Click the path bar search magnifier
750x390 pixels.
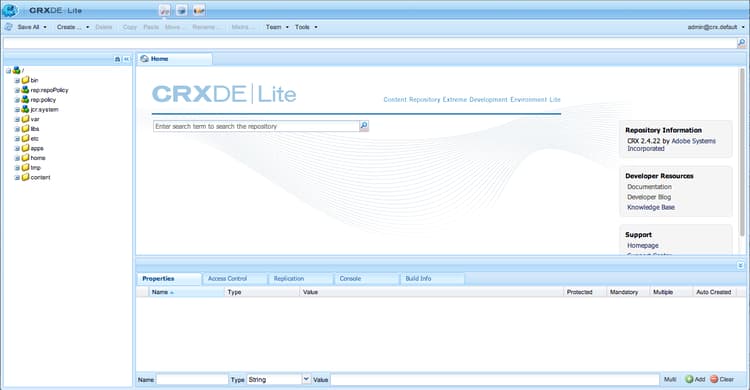coord(741,43)
